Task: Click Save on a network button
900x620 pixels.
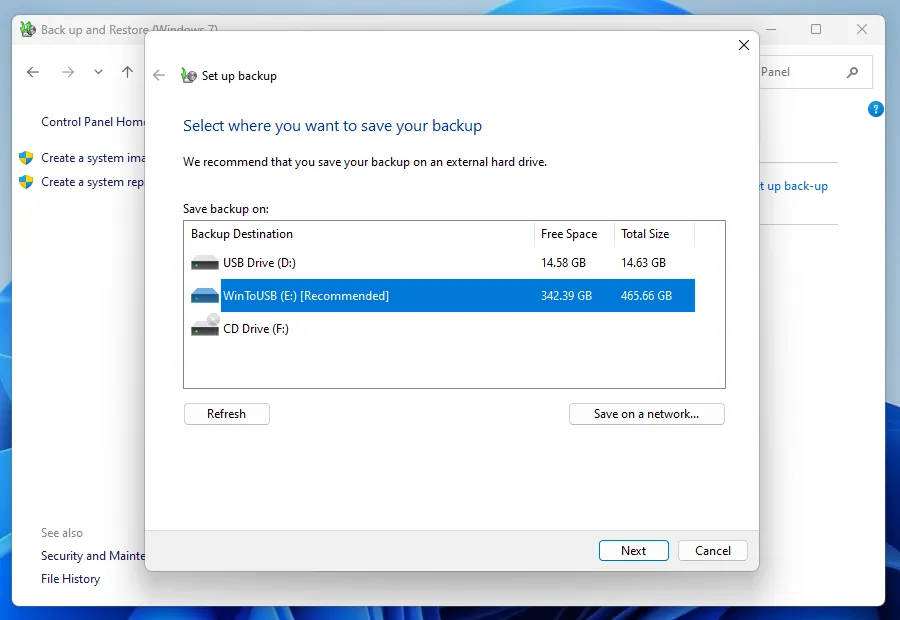Action: pyautogui.click(x=646, y=414)
